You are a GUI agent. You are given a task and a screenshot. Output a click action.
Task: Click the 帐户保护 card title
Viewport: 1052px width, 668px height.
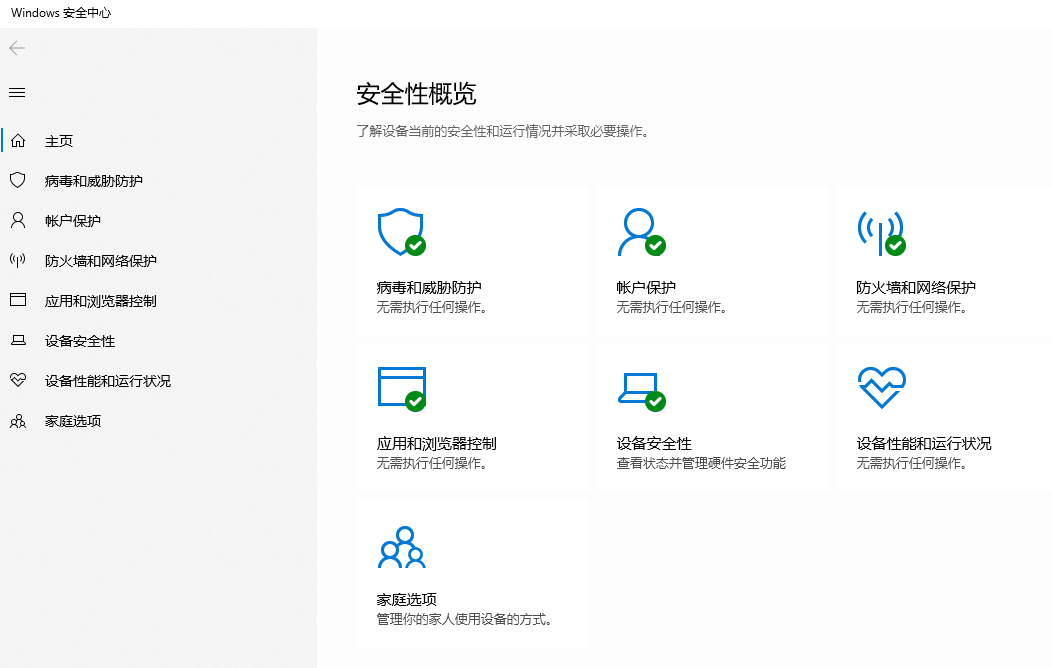[x=646, y=288]
